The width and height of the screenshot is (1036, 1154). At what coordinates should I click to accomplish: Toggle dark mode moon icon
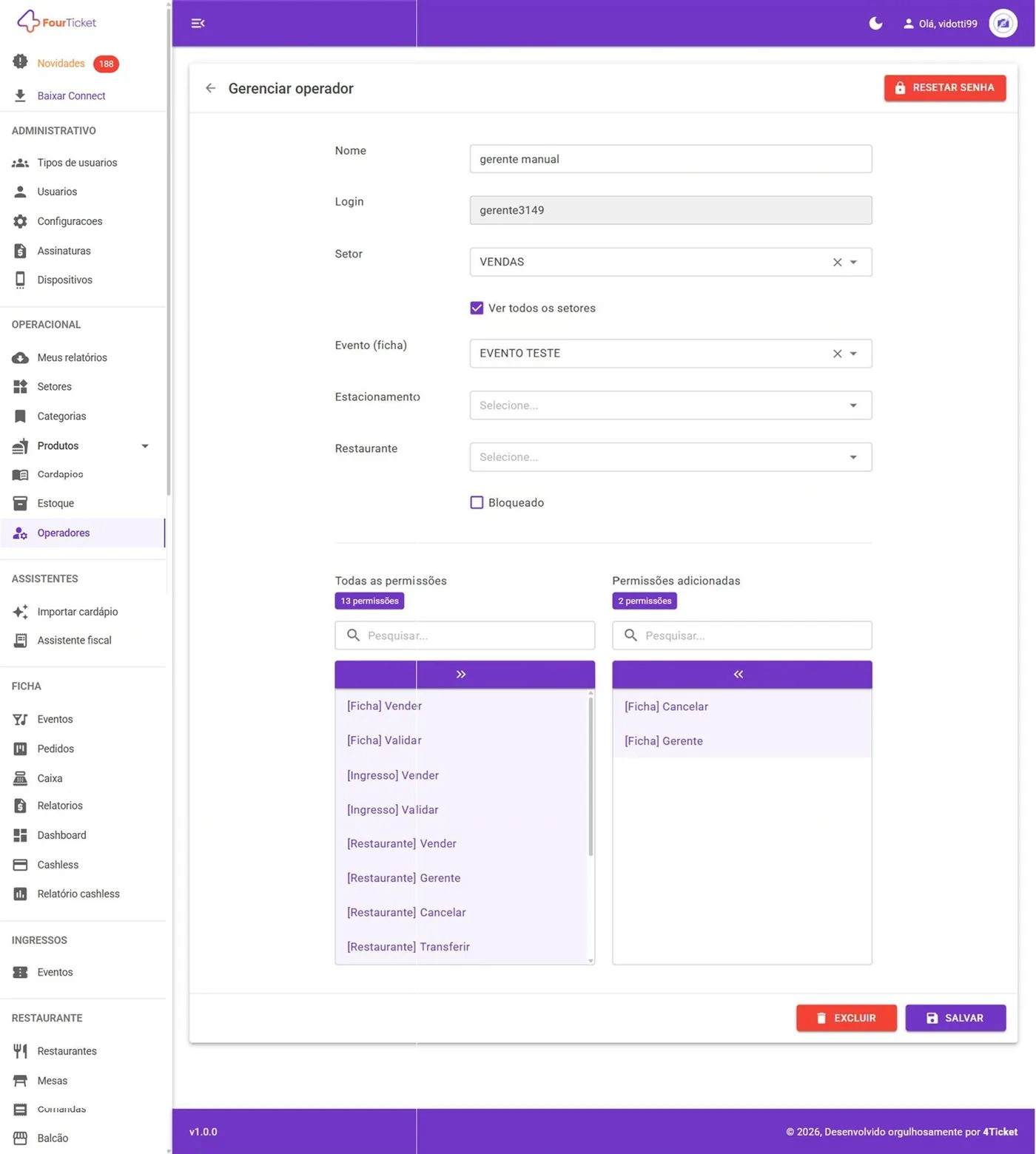(x=875, y=24)
